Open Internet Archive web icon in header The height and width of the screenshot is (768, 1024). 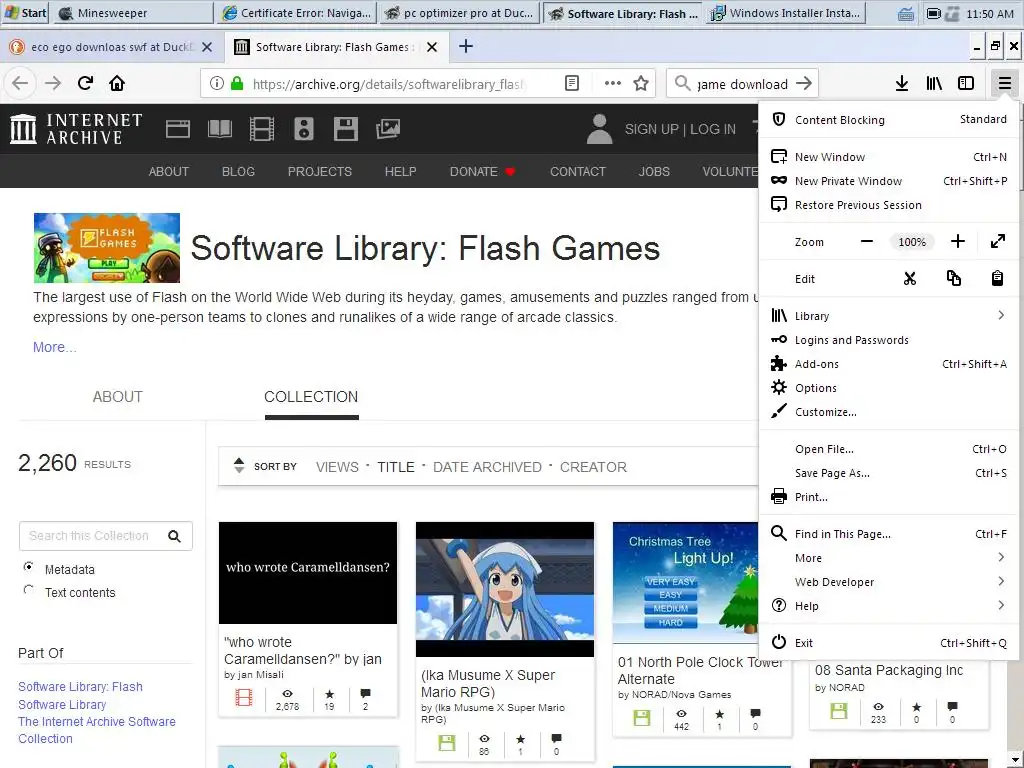tap(178, 129)
